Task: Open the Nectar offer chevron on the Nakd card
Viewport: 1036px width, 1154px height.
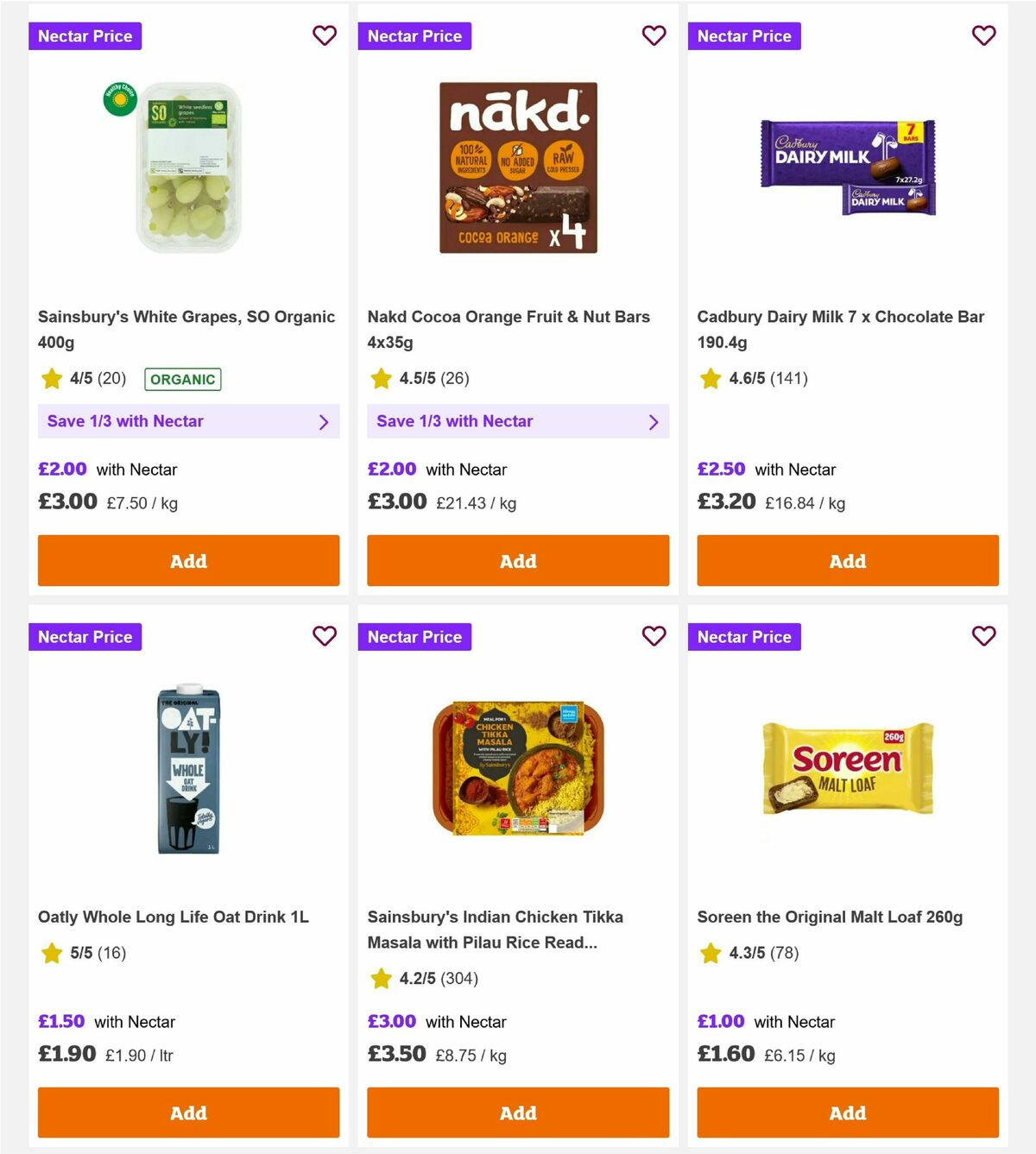Action: pos(654,421)
